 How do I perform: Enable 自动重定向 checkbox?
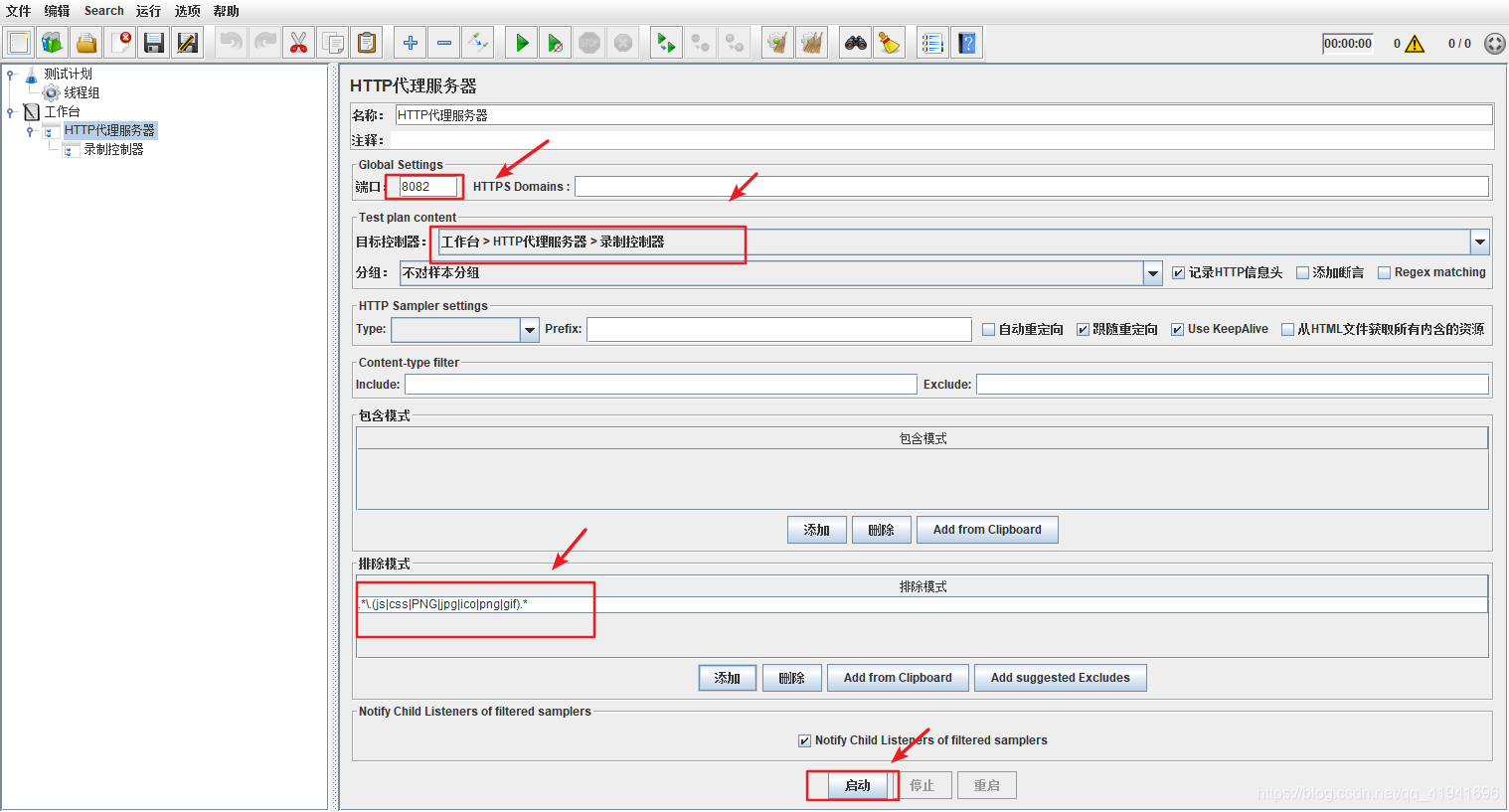pyautogui.click(x=988, y=330)
